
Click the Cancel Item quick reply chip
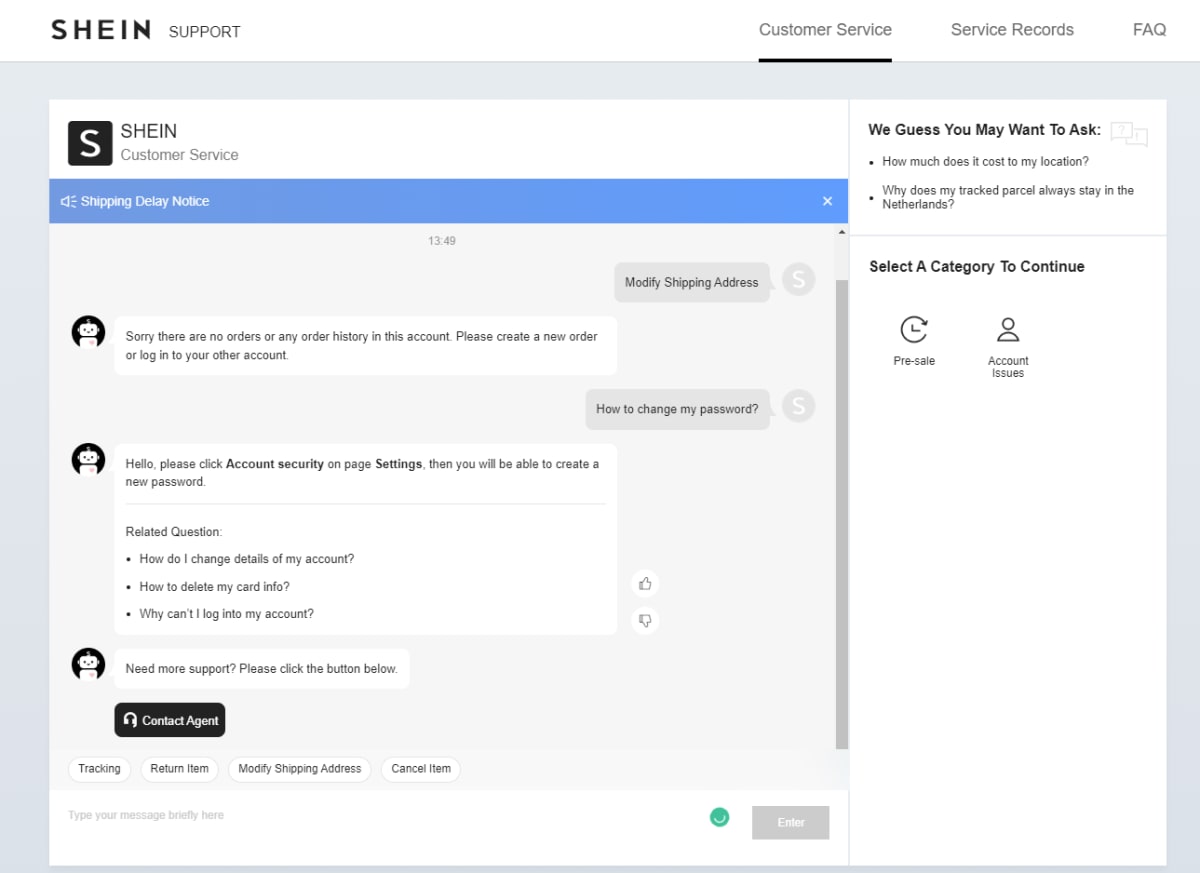click(x=421, y=769)
